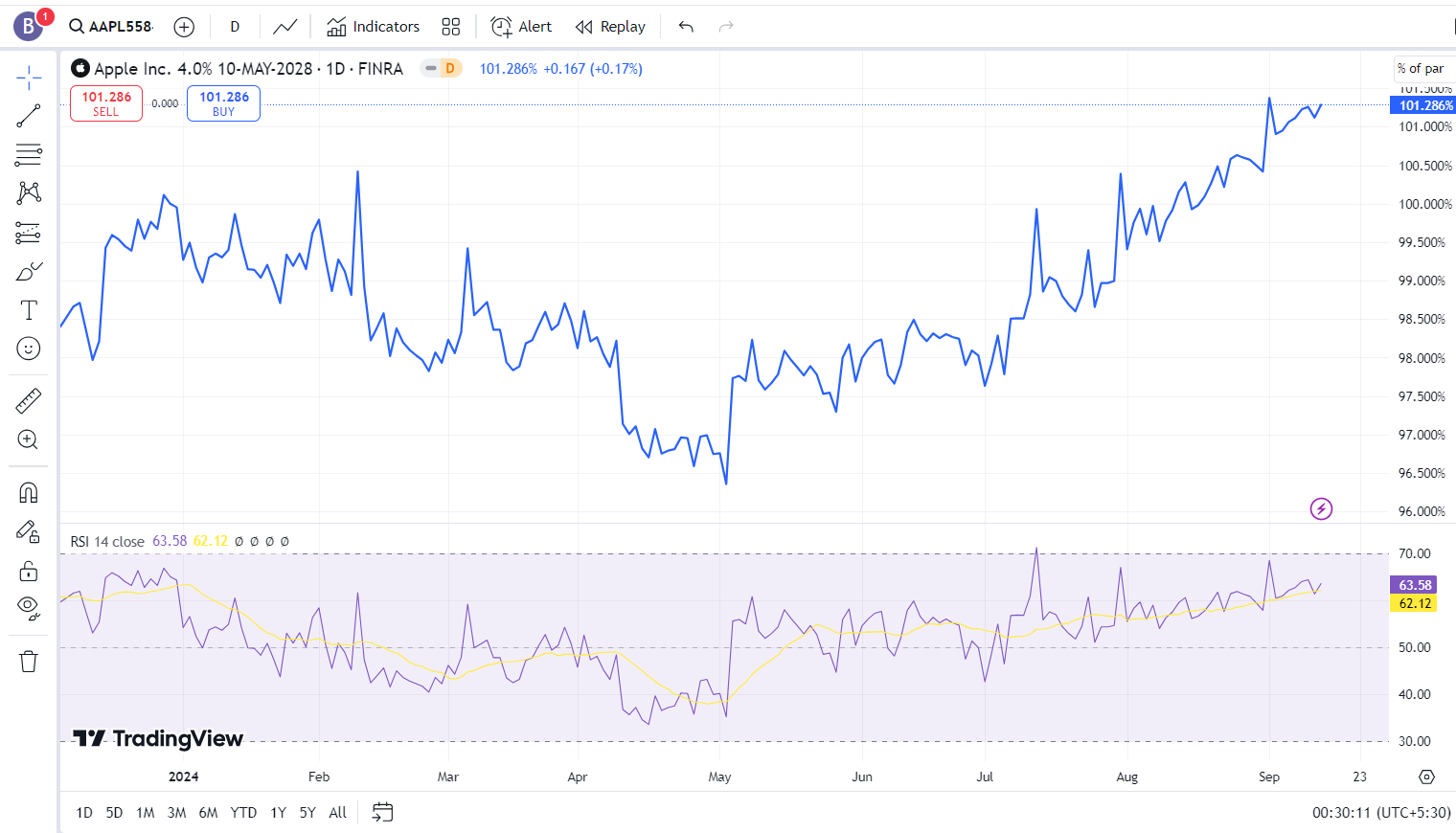
Task: Click the RSI moving average label 62.12
Action: pos(1414,603)
